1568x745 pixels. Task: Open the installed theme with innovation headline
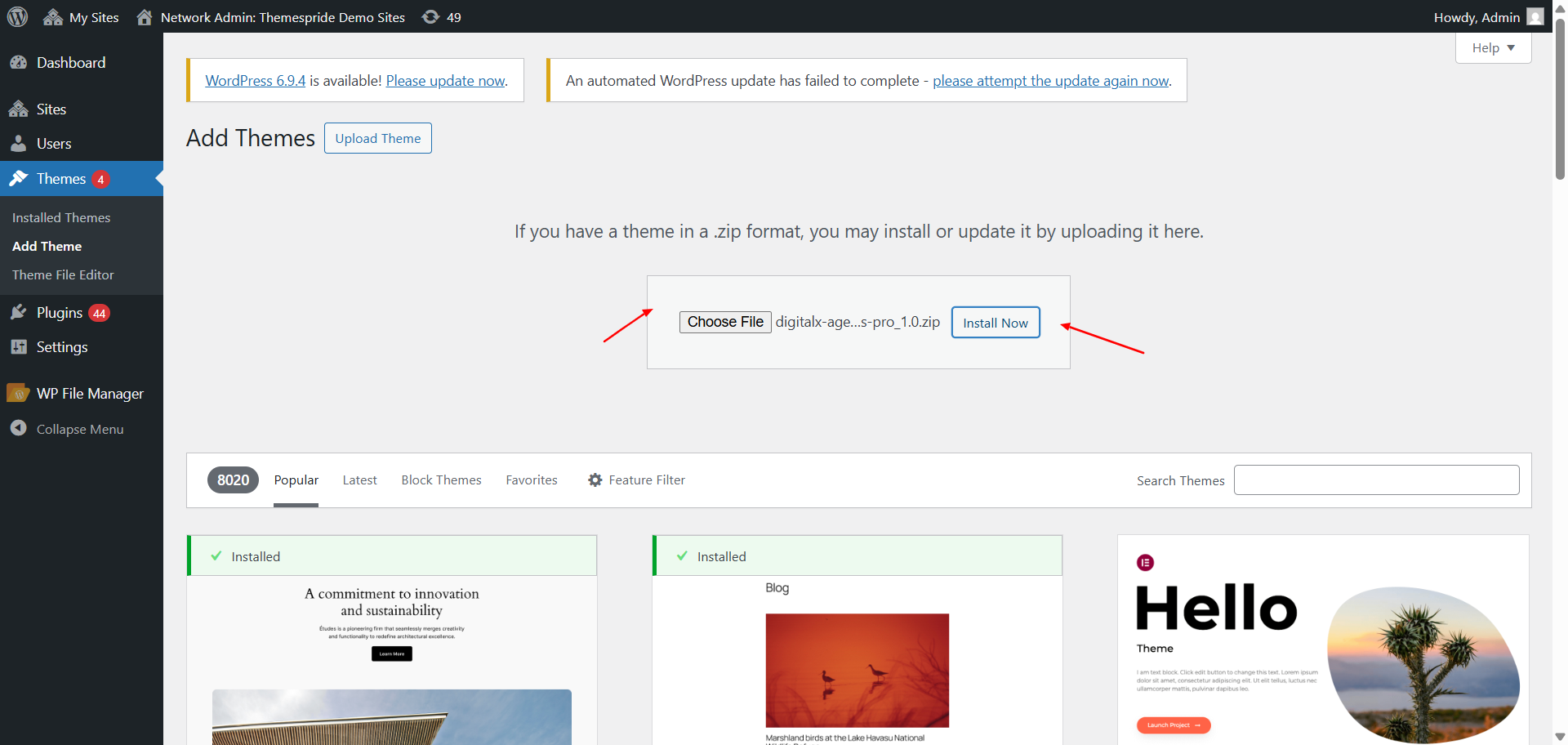point(392,660)
